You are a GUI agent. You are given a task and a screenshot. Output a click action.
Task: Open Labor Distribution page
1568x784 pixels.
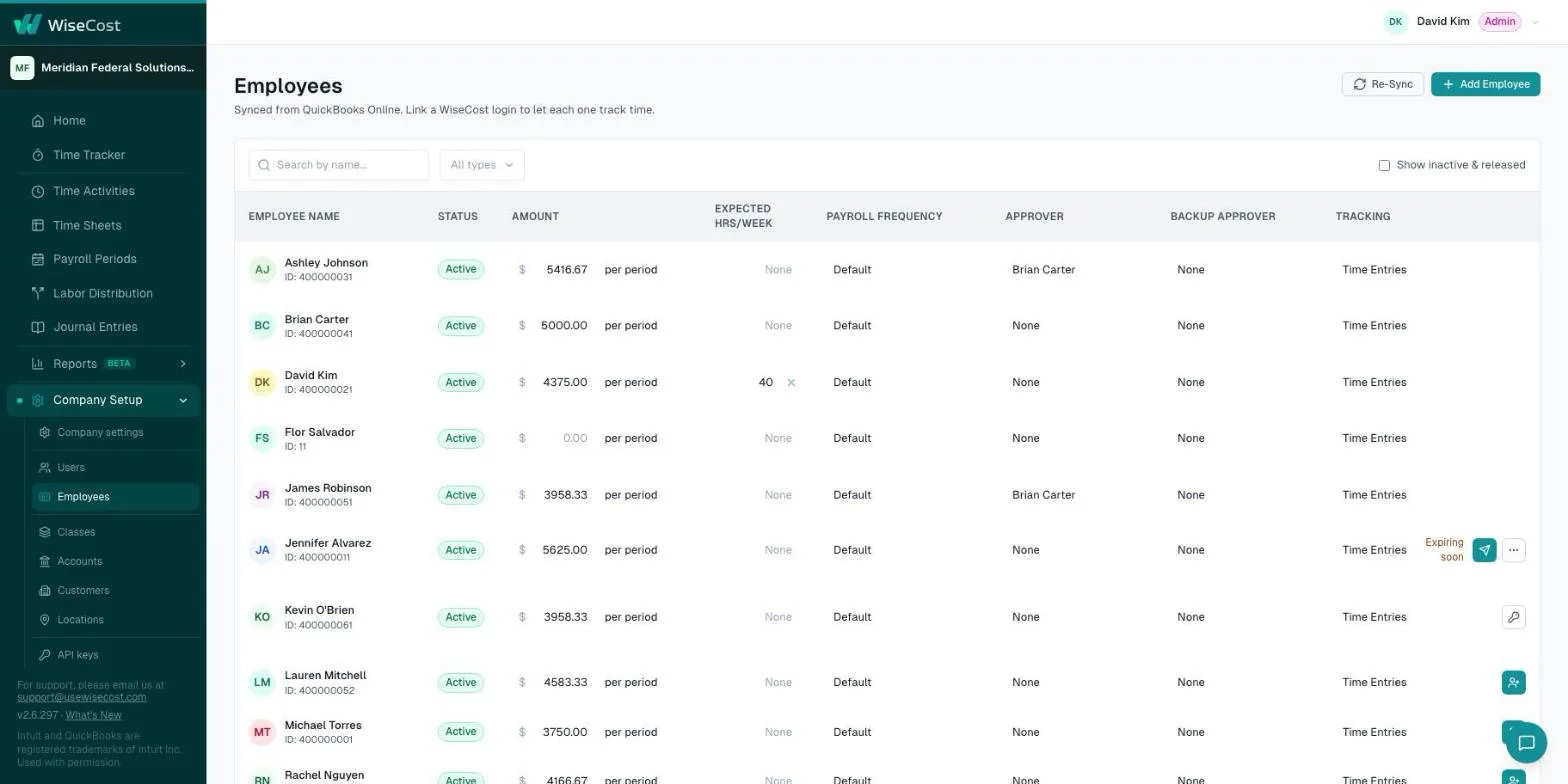[x=103, y=294]
